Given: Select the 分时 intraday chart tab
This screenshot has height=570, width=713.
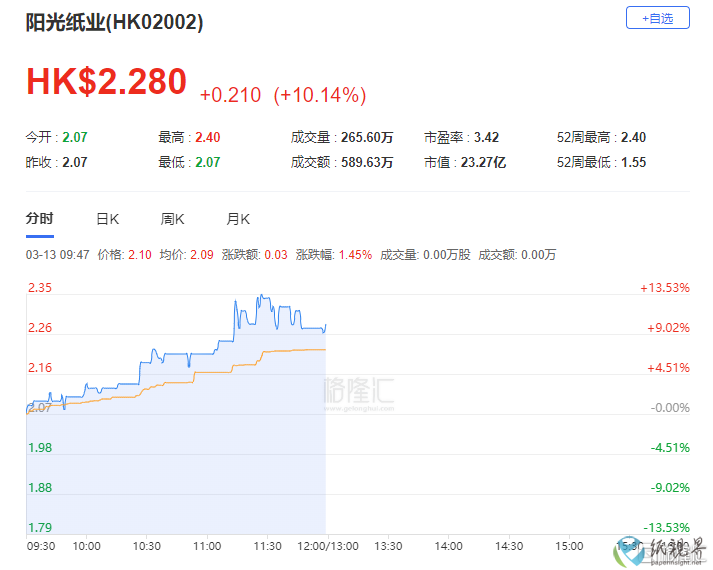Looking at the screenshot, I should pyautogui.click(x=40, y=219).
